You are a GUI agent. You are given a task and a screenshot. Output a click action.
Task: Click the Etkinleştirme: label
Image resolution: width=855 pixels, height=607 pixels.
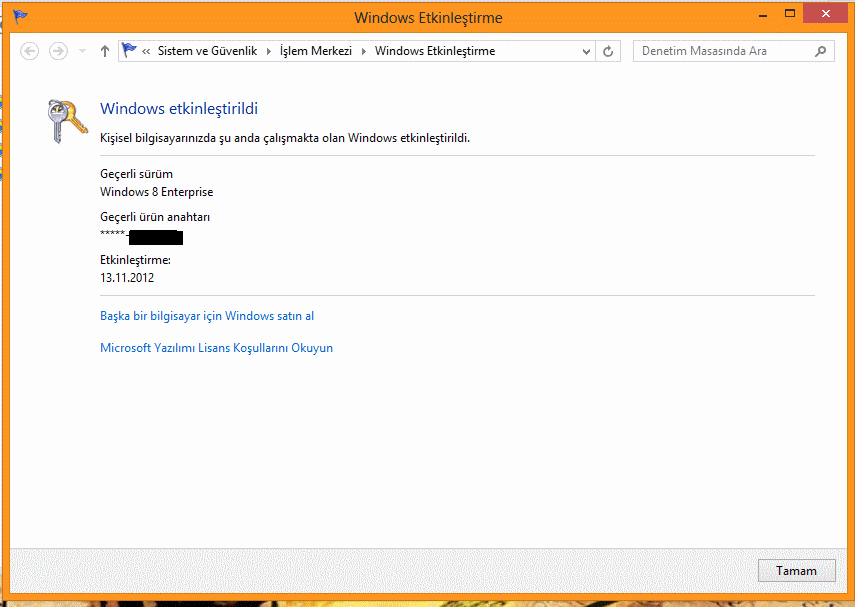(135, 260)
